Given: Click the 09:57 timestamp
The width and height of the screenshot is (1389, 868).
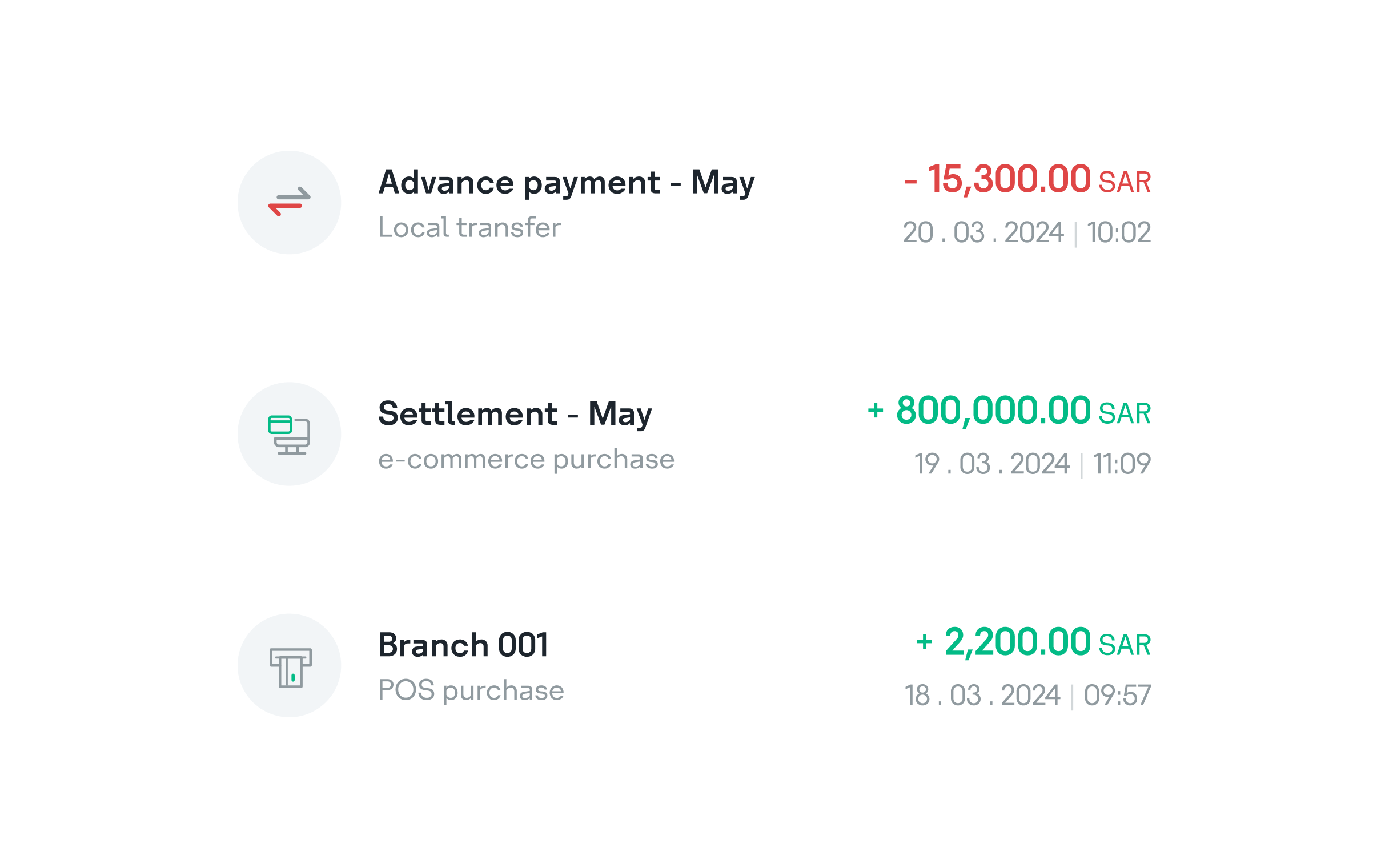Looking at the screenshot, I should click(1117, 696).
